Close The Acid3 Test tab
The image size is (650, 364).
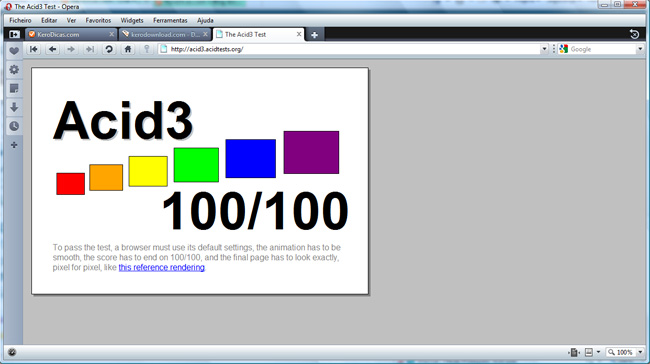[x=299, y=34]
